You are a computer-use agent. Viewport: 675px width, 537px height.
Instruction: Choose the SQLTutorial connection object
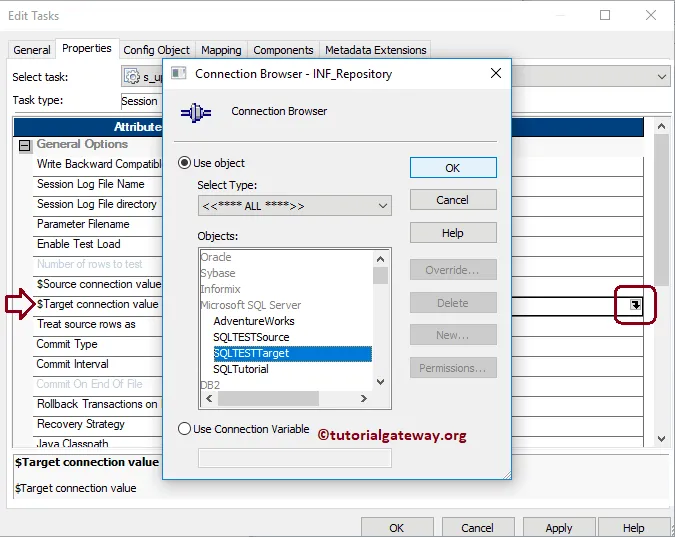tap(241, 369)
